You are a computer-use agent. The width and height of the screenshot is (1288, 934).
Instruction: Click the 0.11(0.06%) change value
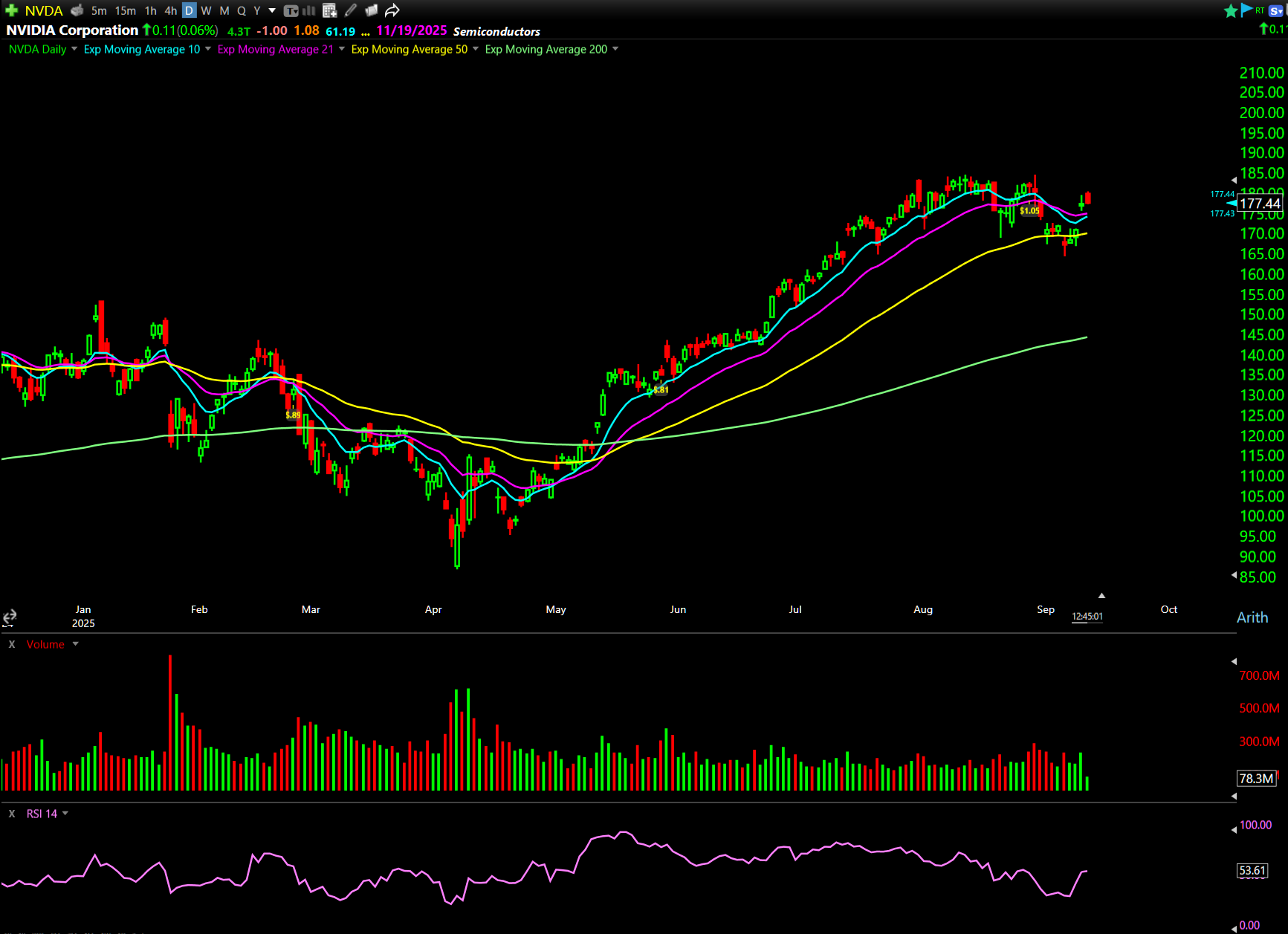tap(181, 30)
